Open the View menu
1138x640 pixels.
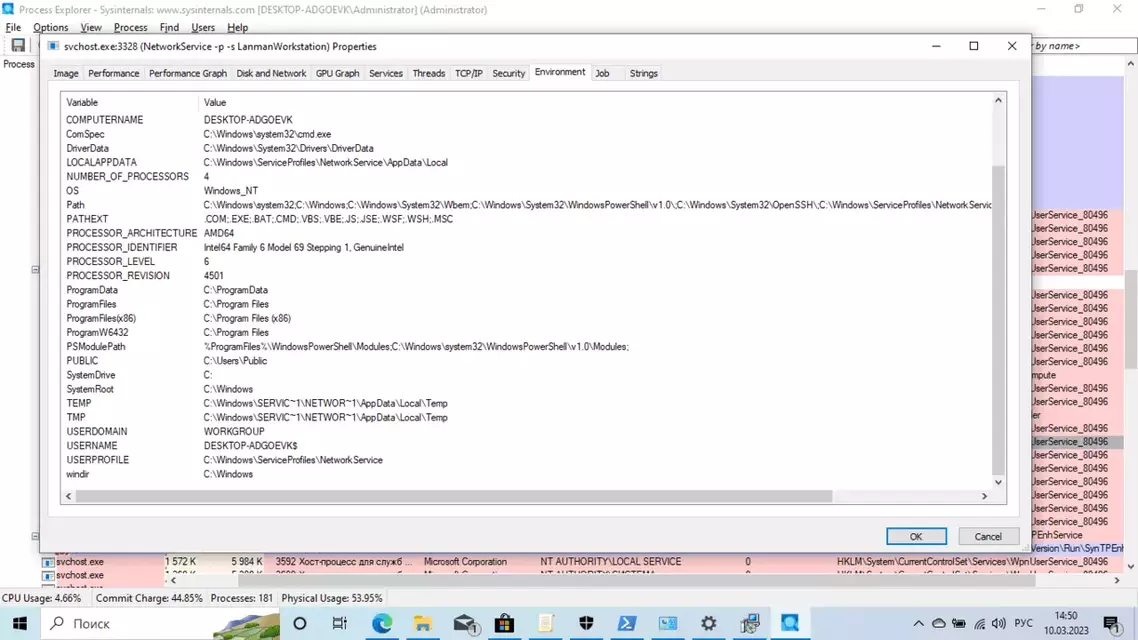coord(91,28)
